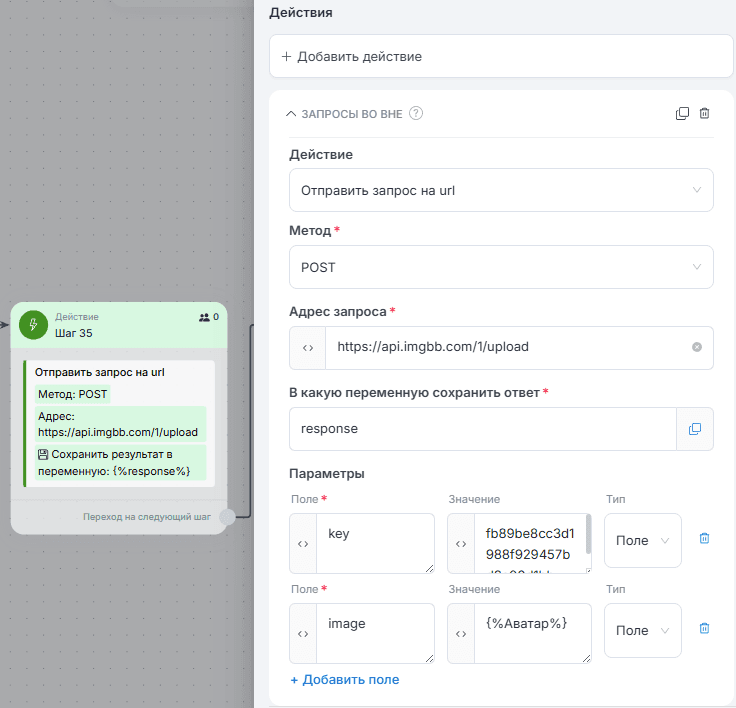736x708 pixels.
Task: Click the response variable name field
Action: [483, 429]
